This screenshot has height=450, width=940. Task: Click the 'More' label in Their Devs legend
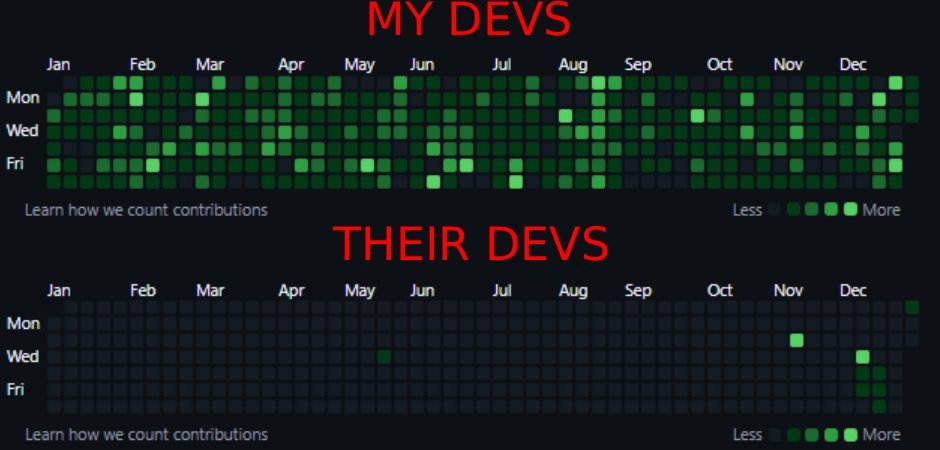coord(881,434)
